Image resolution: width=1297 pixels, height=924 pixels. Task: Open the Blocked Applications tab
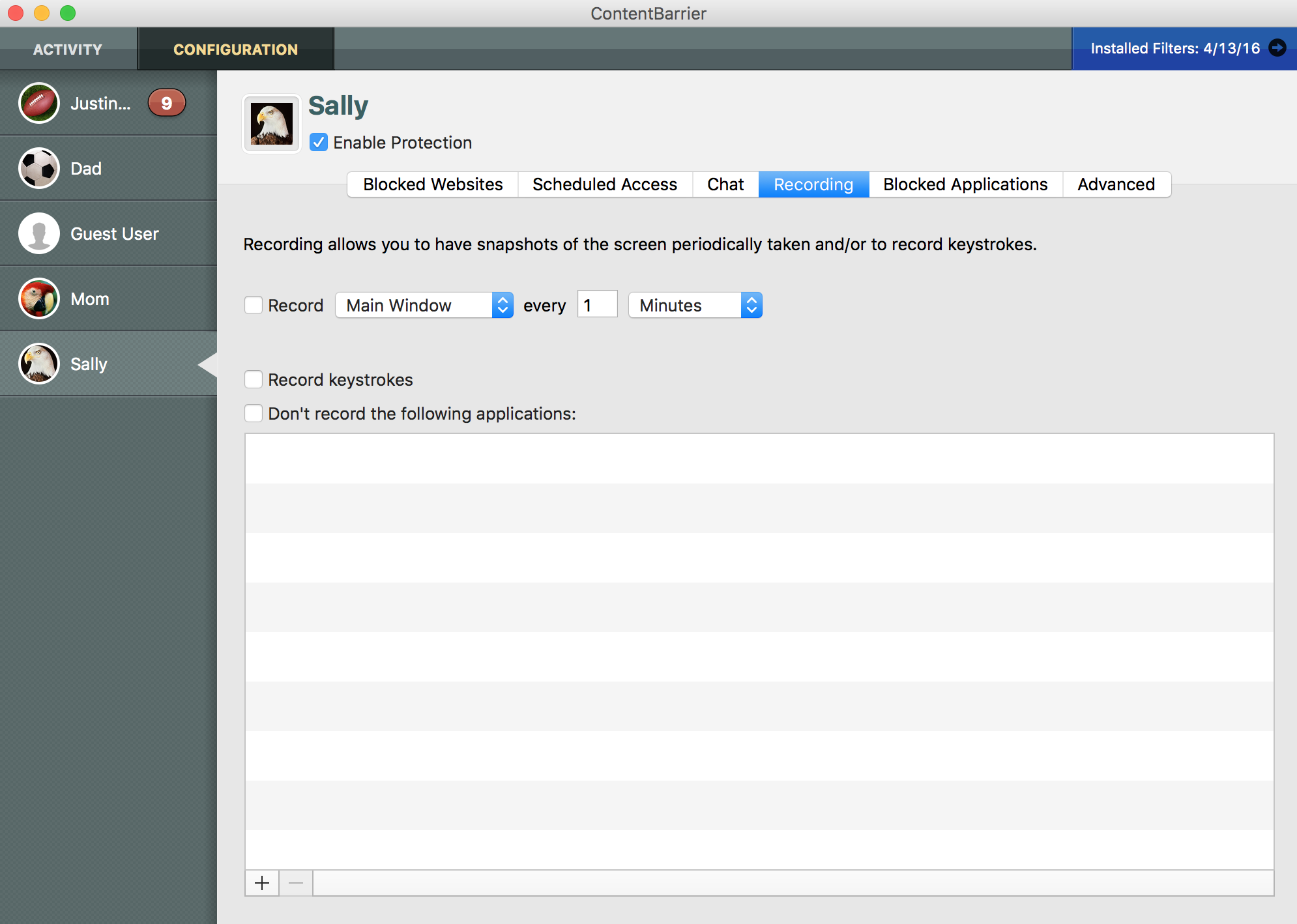point(965,184)
